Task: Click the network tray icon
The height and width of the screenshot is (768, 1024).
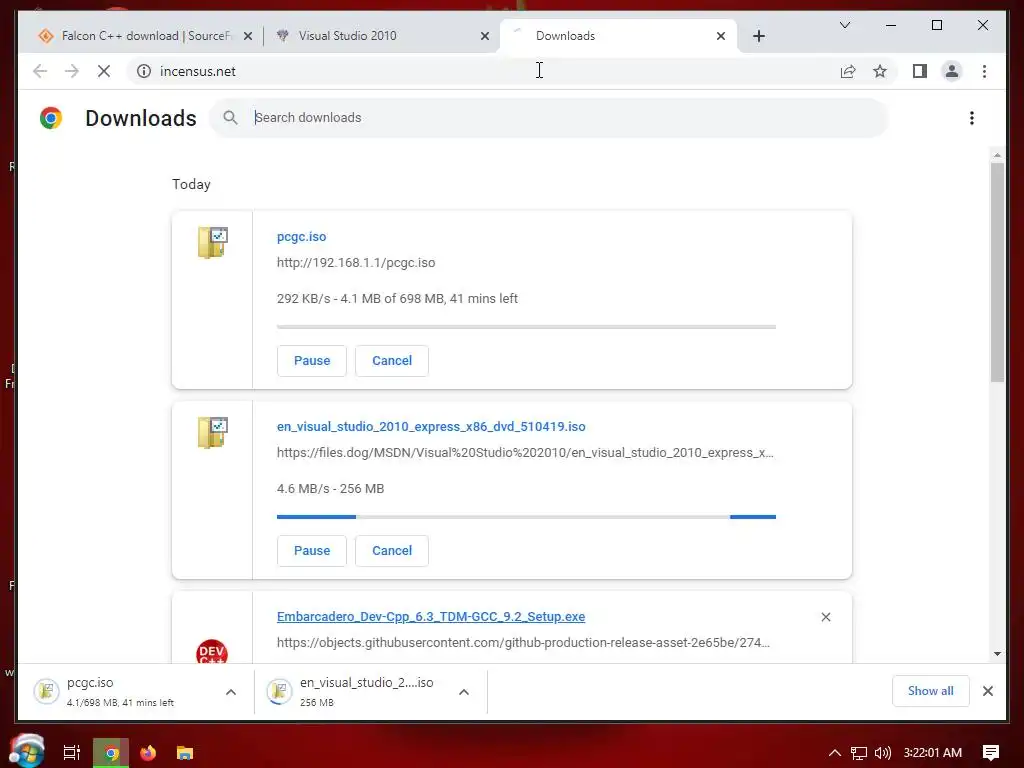Action: click(x=859, y=753)
